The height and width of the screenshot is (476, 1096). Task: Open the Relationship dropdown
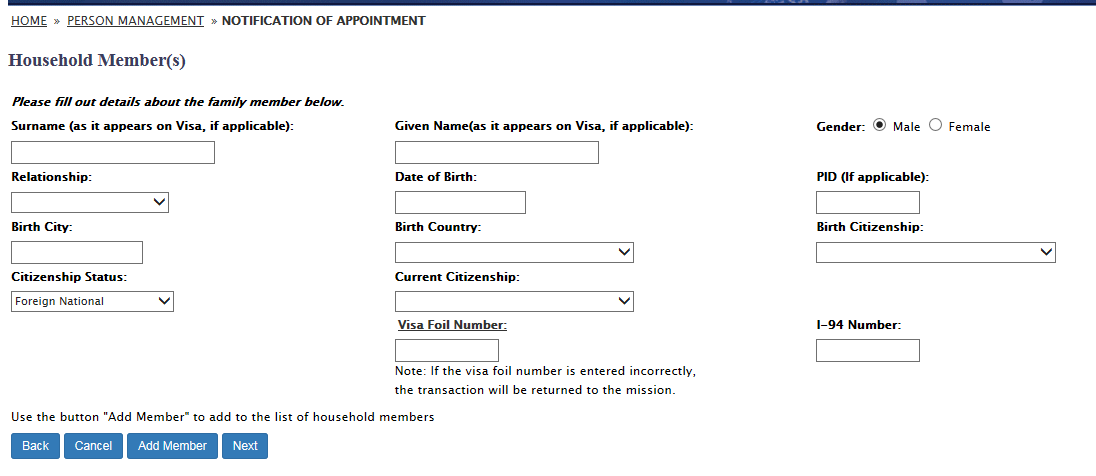90,202
